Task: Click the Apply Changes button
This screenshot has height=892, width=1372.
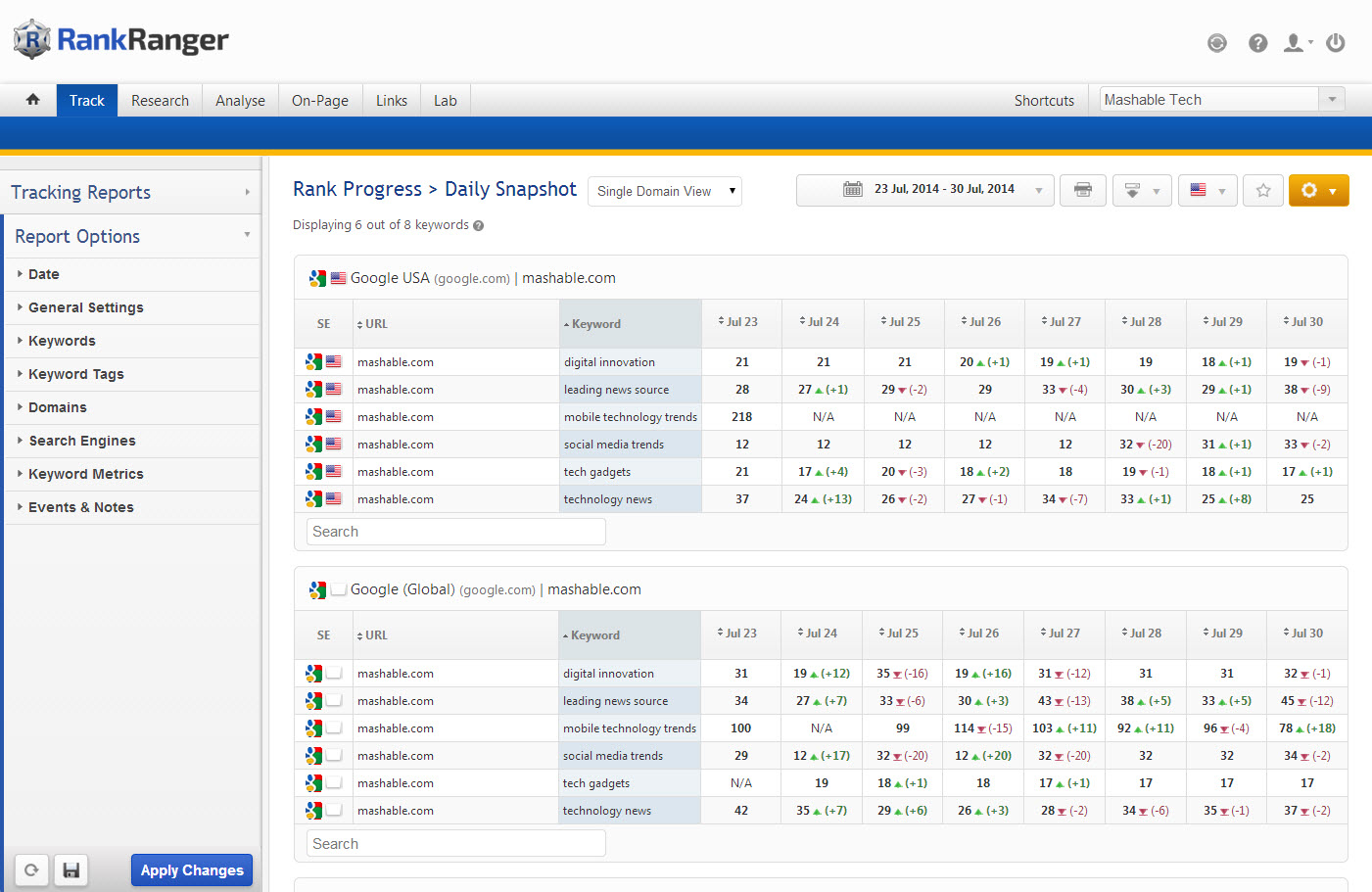Action: [192, 869]
